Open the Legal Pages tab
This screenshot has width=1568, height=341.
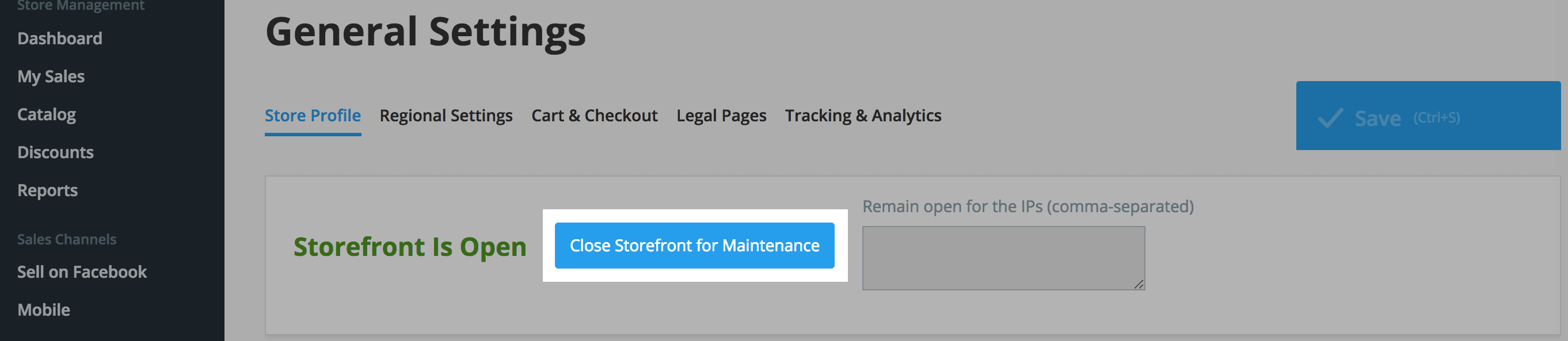pyautogui.click(x=721, y=116)
